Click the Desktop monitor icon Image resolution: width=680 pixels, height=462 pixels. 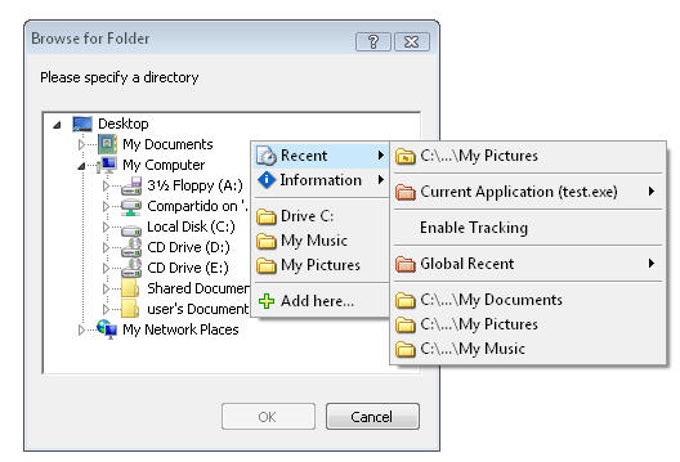82,124
